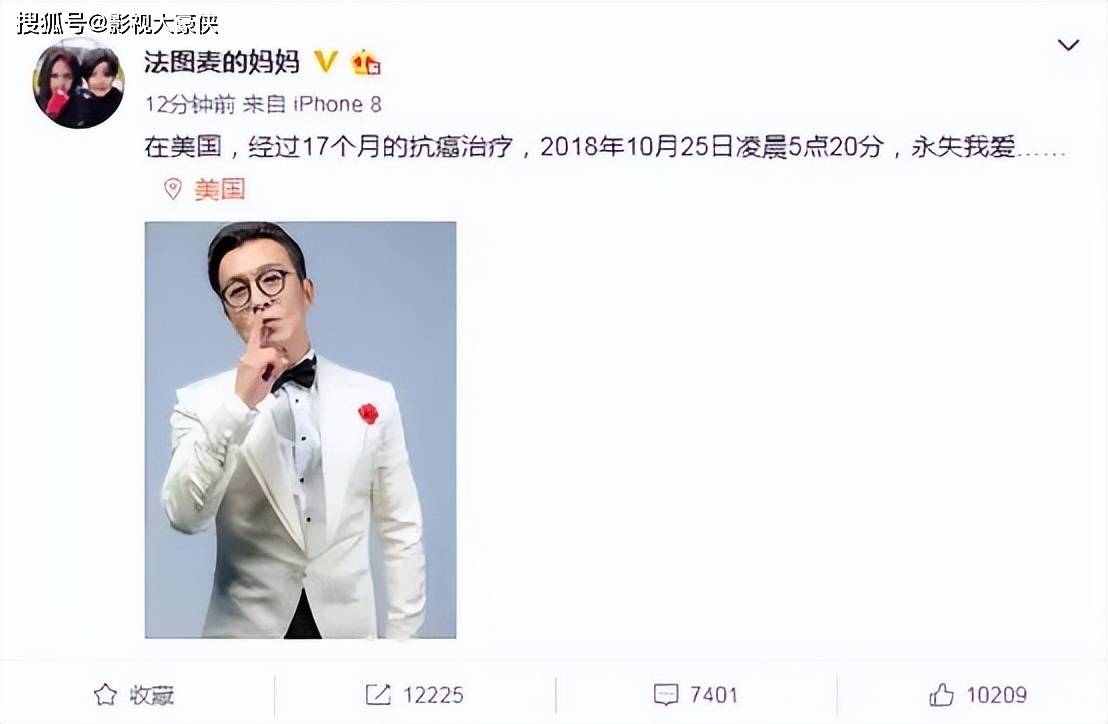Viewport: 1108px width, 724px height.
Task: Click the 10209 likes count
Action: 996,695
